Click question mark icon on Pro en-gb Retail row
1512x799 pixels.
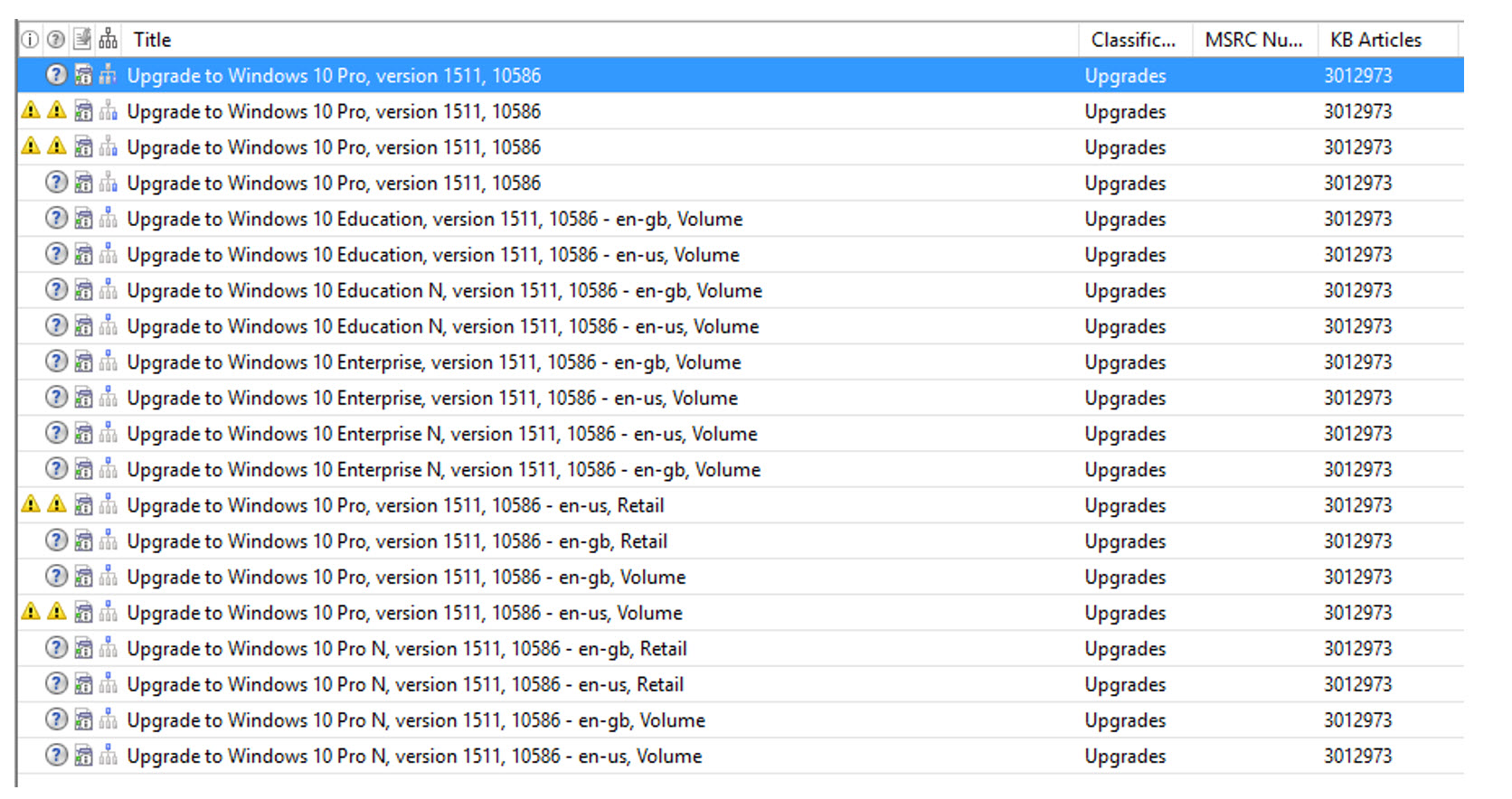tap(56, 540)
